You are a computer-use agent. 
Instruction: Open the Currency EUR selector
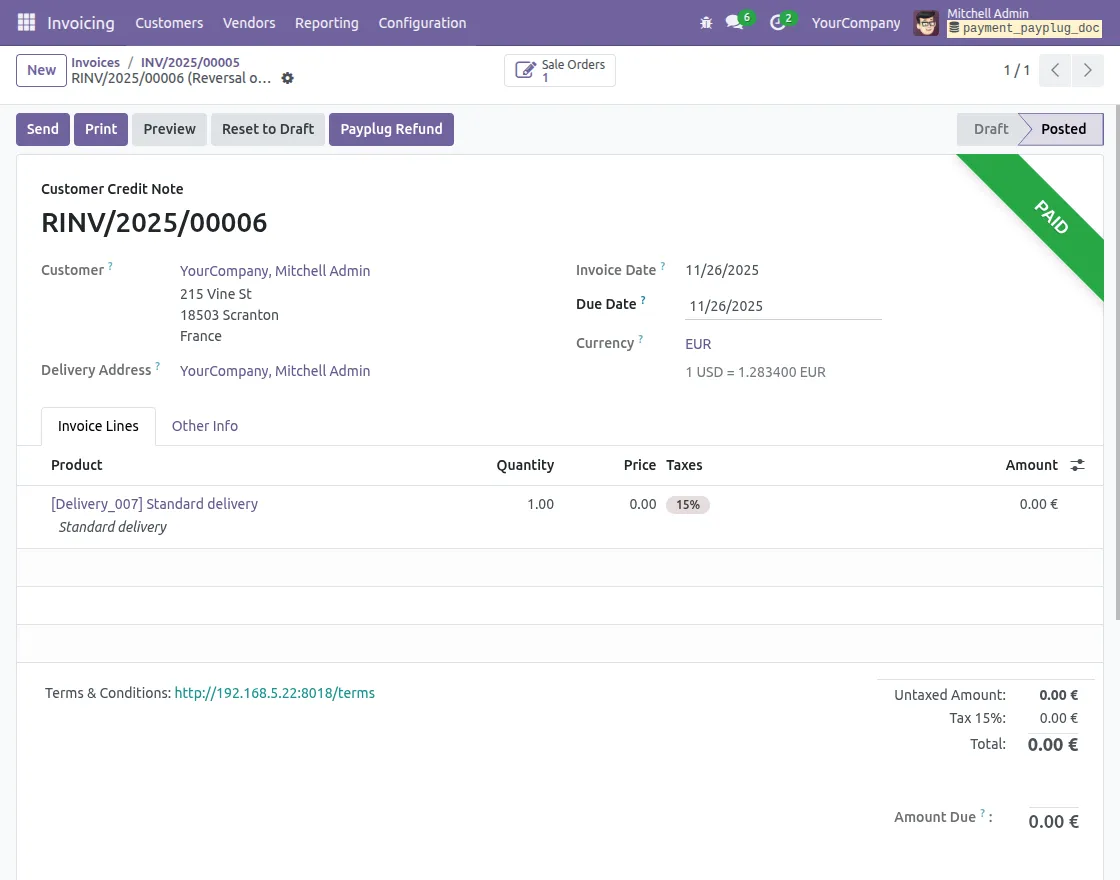pyautogui.click(x=697, y=344)
